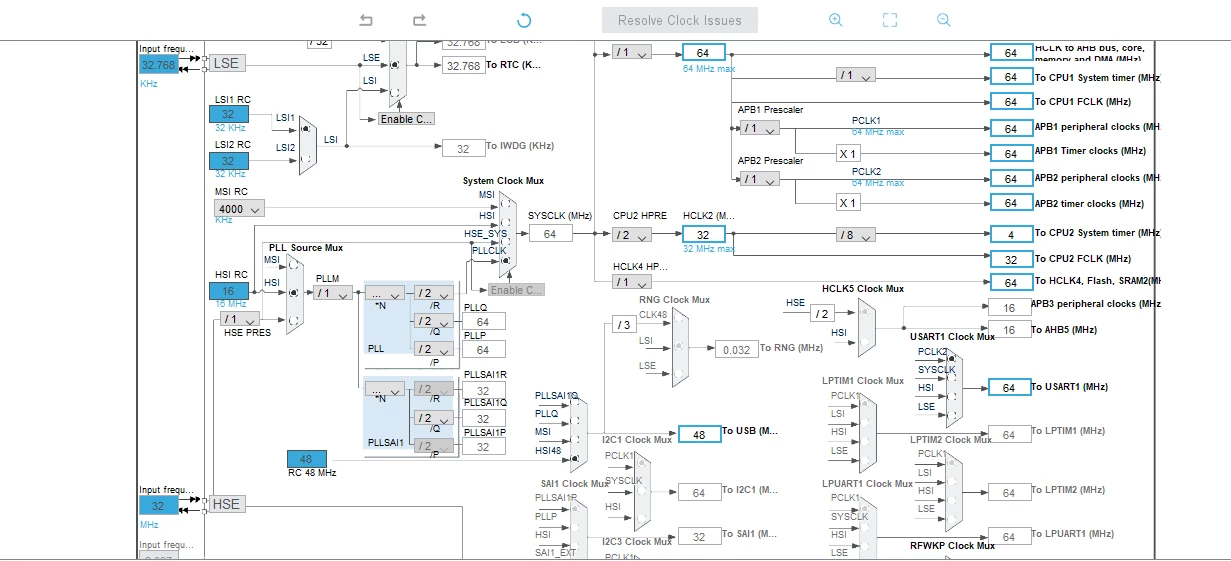The height and width of the screenshot is (561, 1231).
Task: Click the refresh clock tree icon
Action: (524, 20)
